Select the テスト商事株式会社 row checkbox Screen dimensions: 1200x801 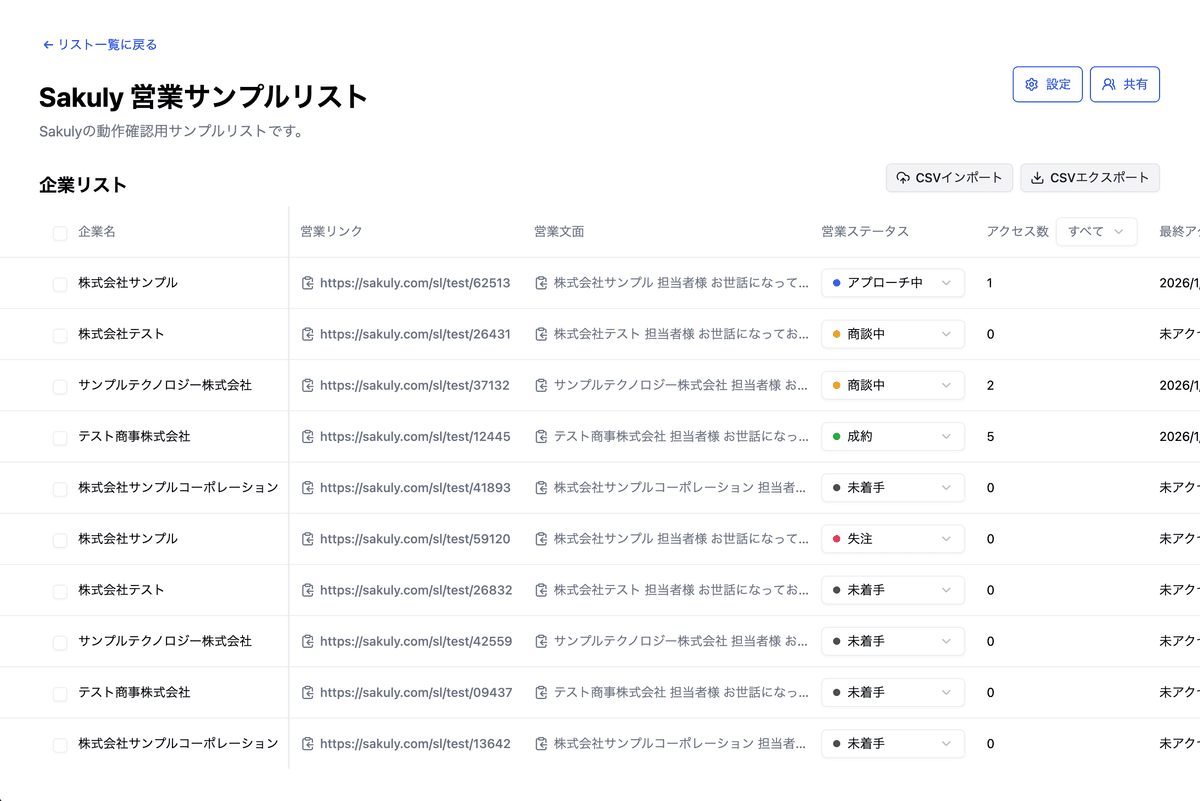[59, 436]
